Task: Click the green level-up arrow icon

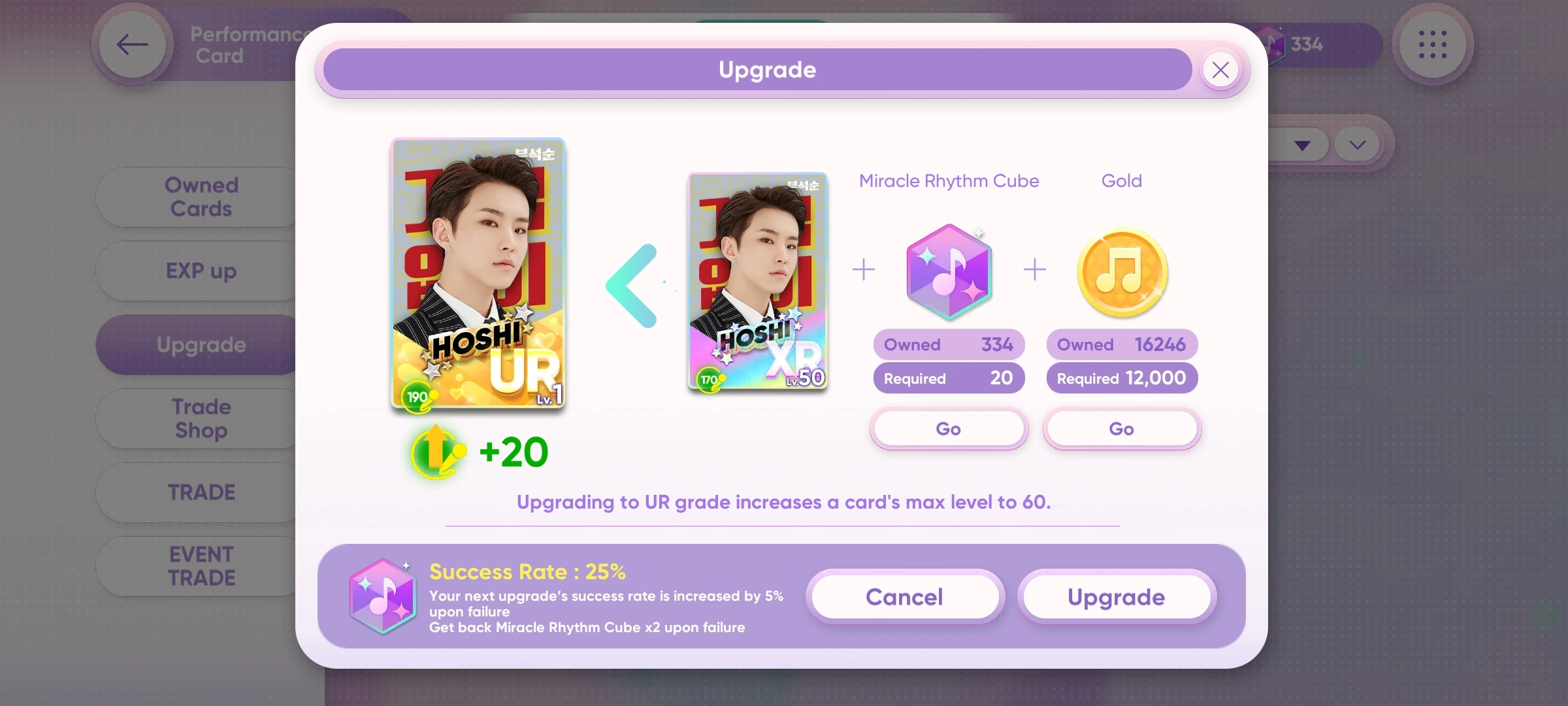Action: pos(438,452)
